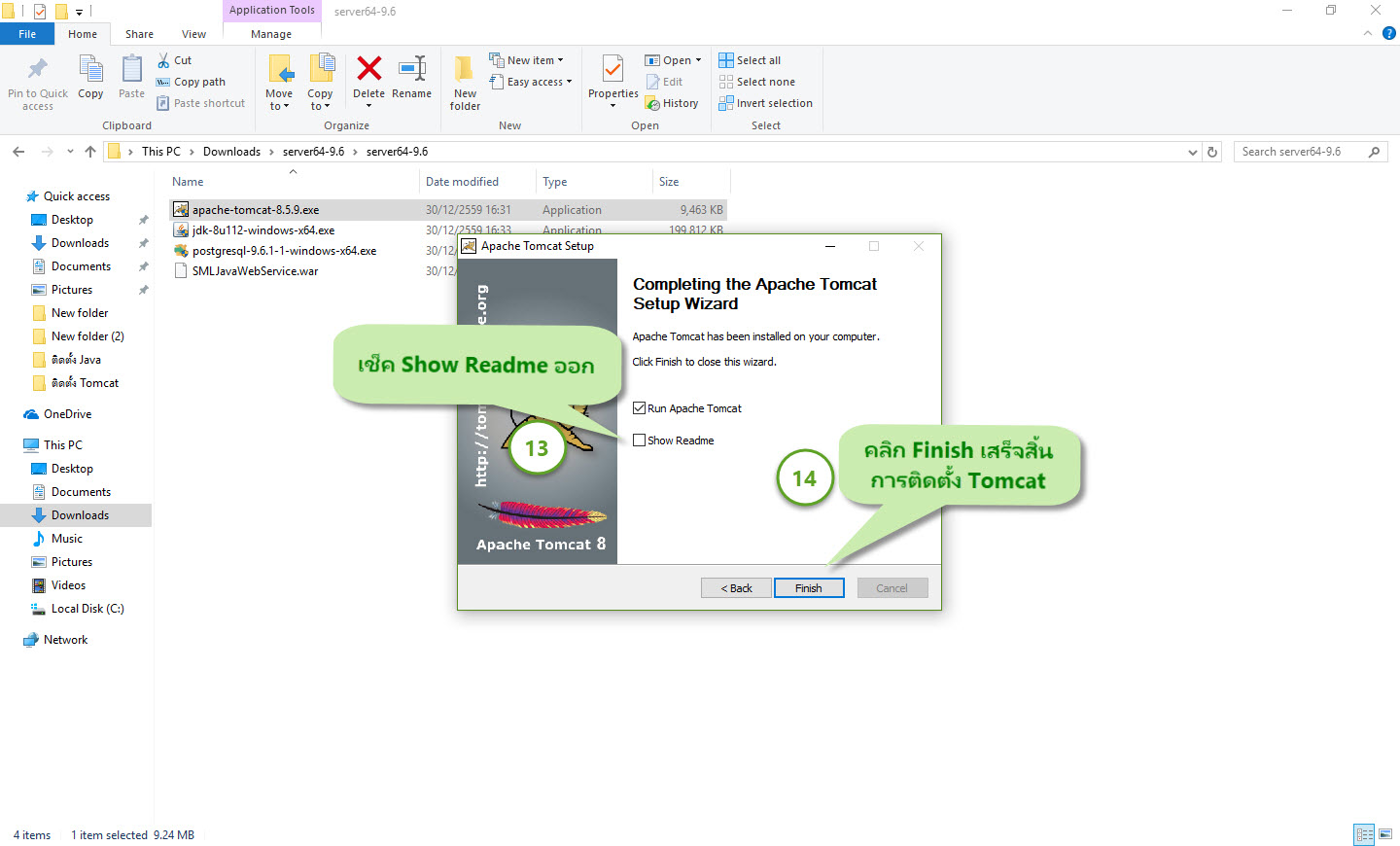The width and height of the screenshot is (1400, 846).
Task: Switch to details view icon in status bar
Action: point(1364,834)
